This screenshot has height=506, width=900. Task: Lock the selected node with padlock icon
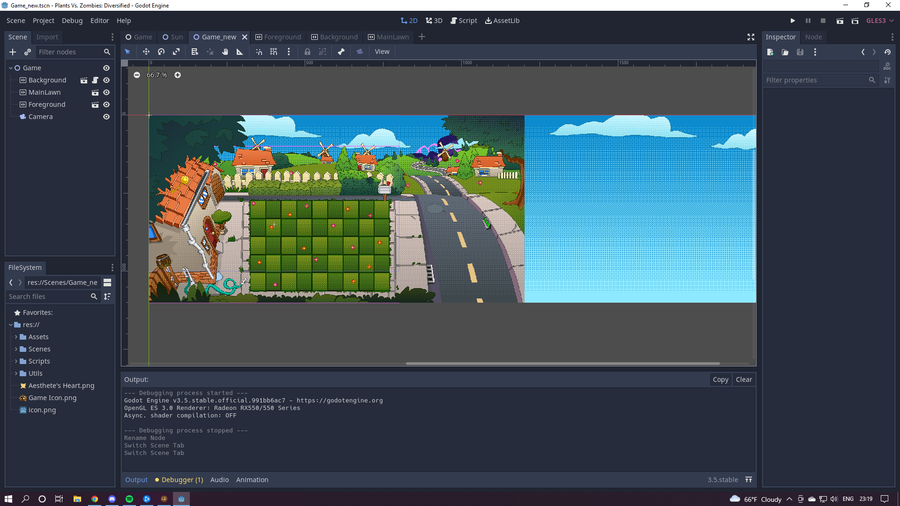click(308, 52)
